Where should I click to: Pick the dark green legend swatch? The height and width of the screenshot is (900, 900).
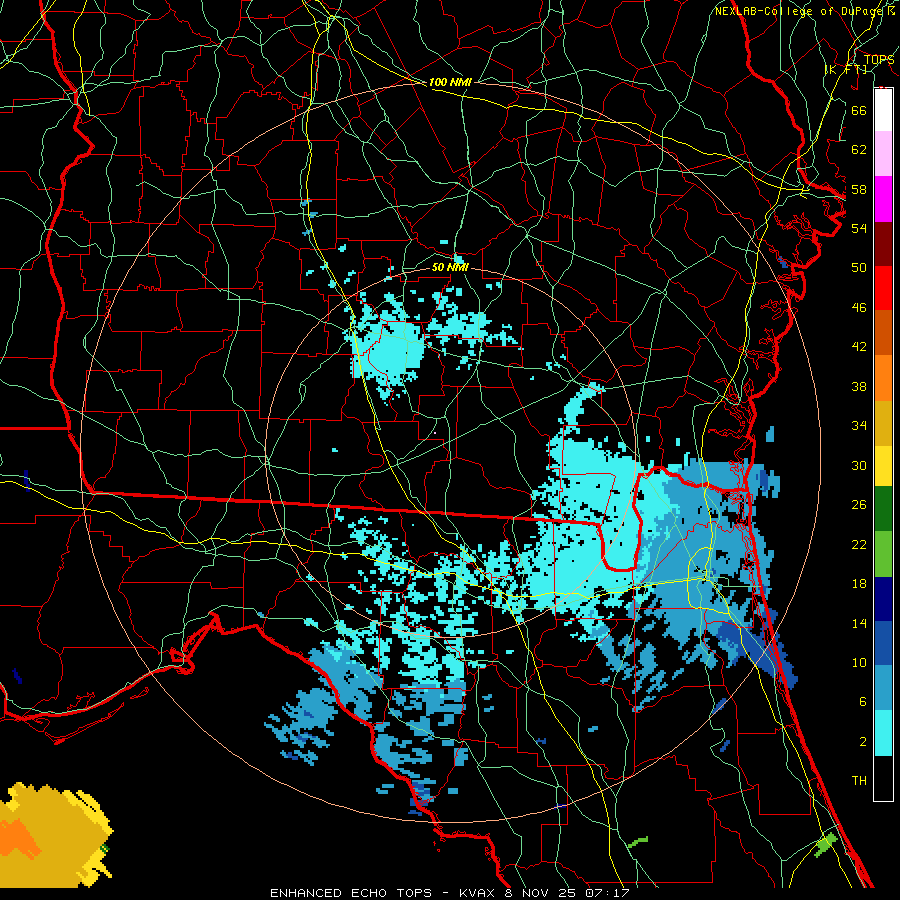point(883,509)
